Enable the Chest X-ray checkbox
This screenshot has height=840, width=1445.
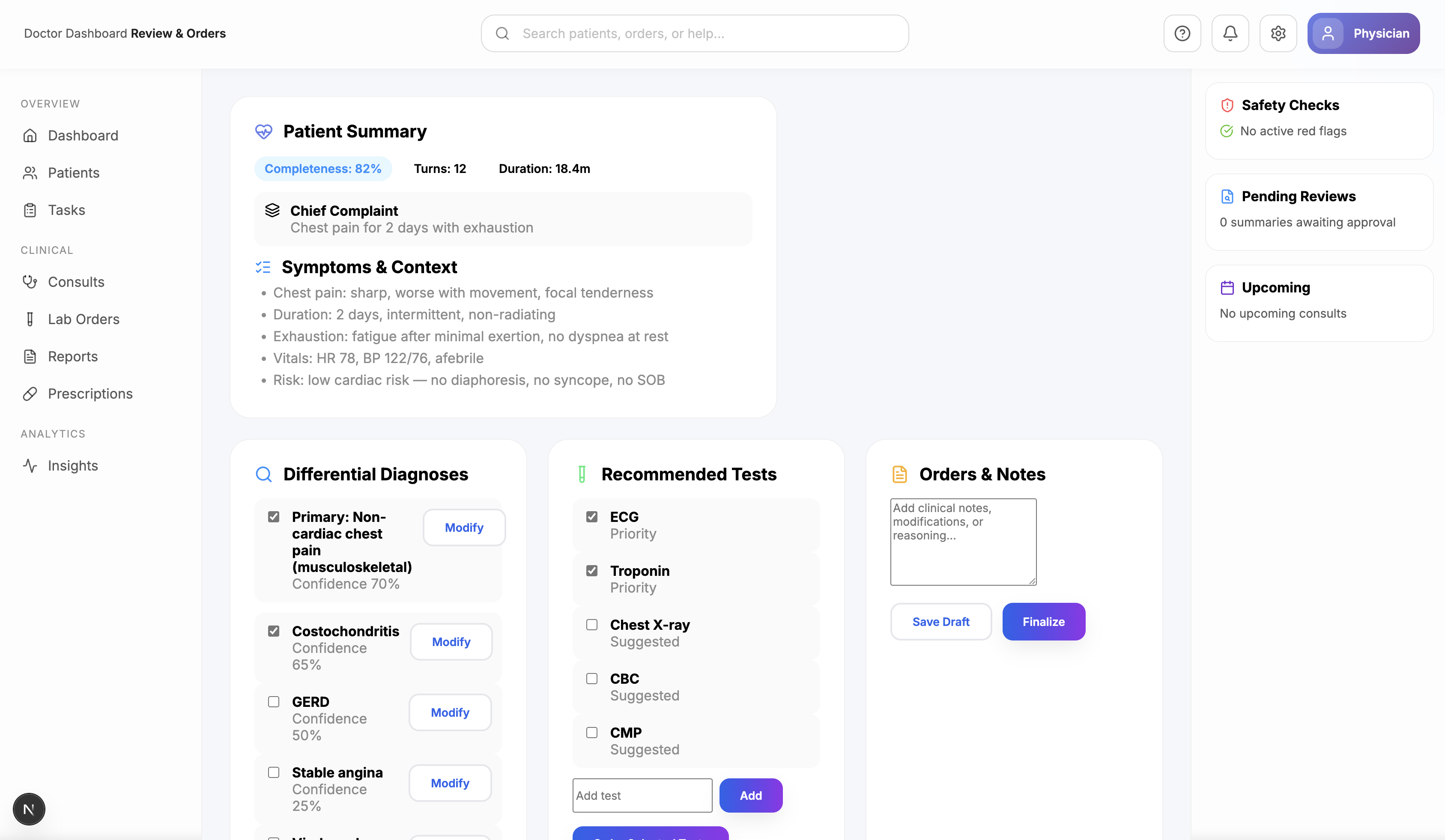tap(592, 624)
